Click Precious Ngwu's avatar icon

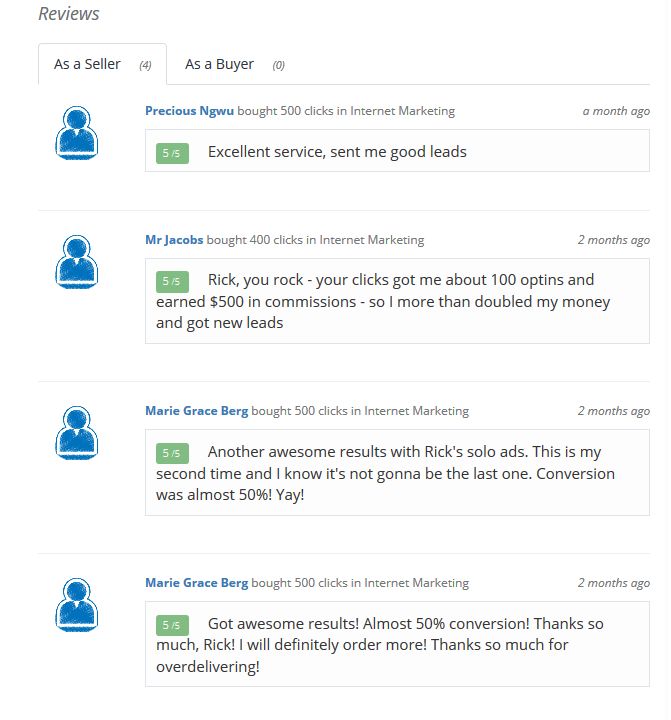point(77,133)
